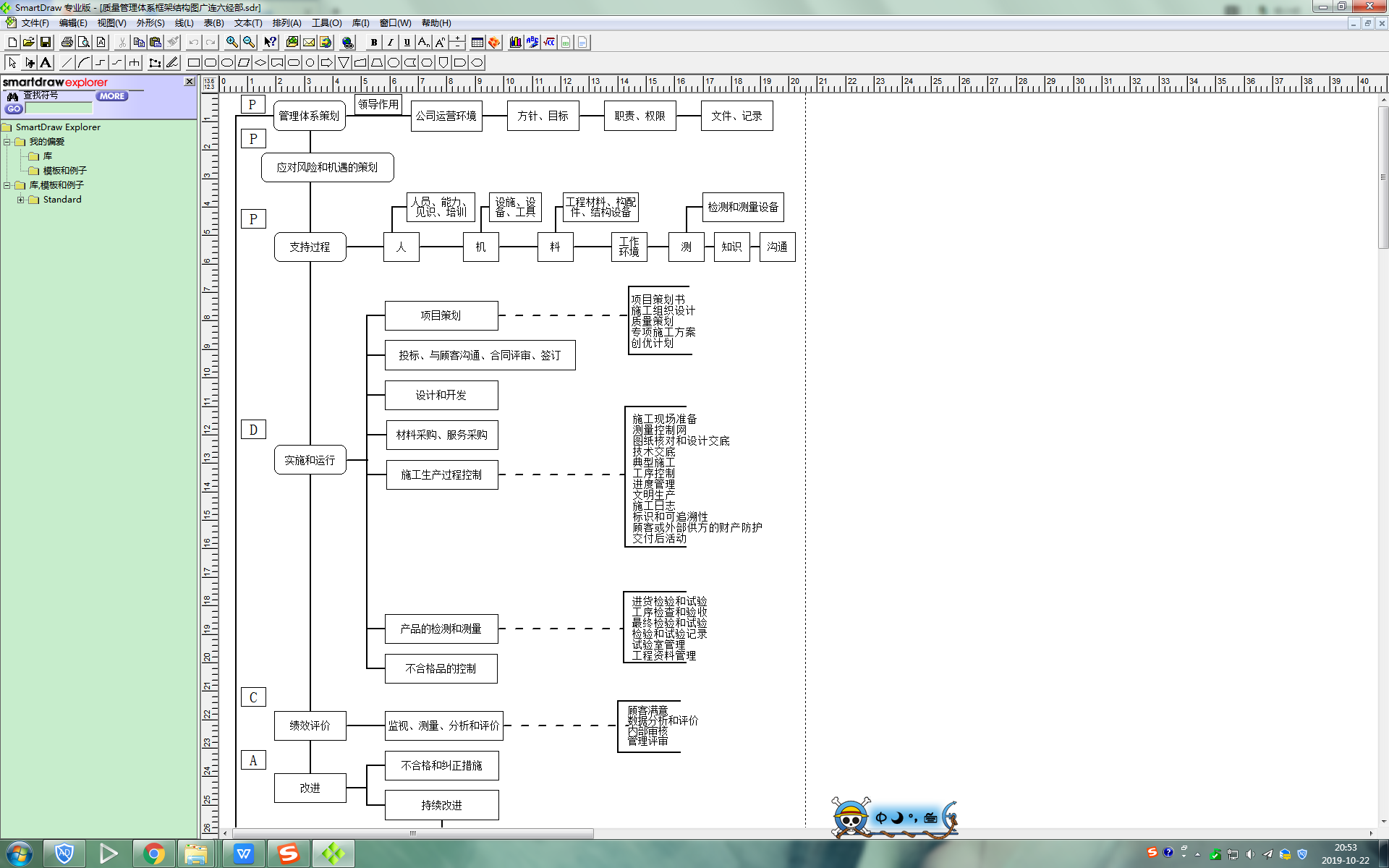This screenshot has height=868, width=1389.
Task: Choose the diamond shape tool
Action: pyautogui.click(x=260, y=63)
